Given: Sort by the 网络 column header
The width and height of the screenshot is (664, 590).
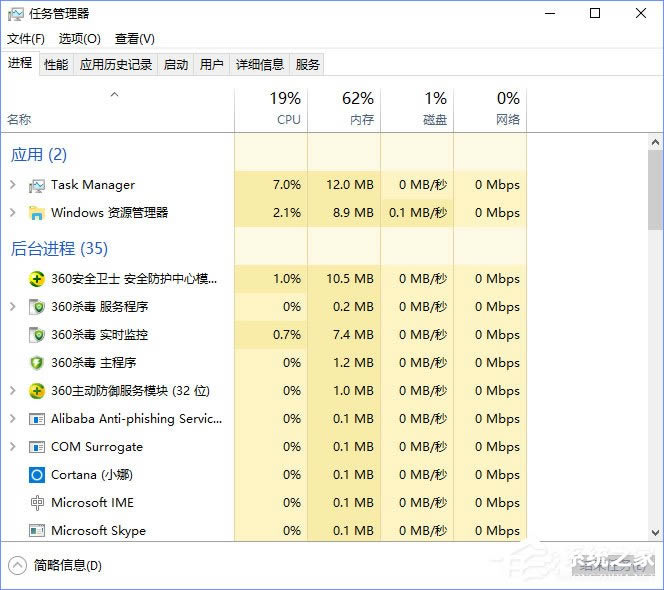Looking at the screenshot, I should tap(490, 110).
